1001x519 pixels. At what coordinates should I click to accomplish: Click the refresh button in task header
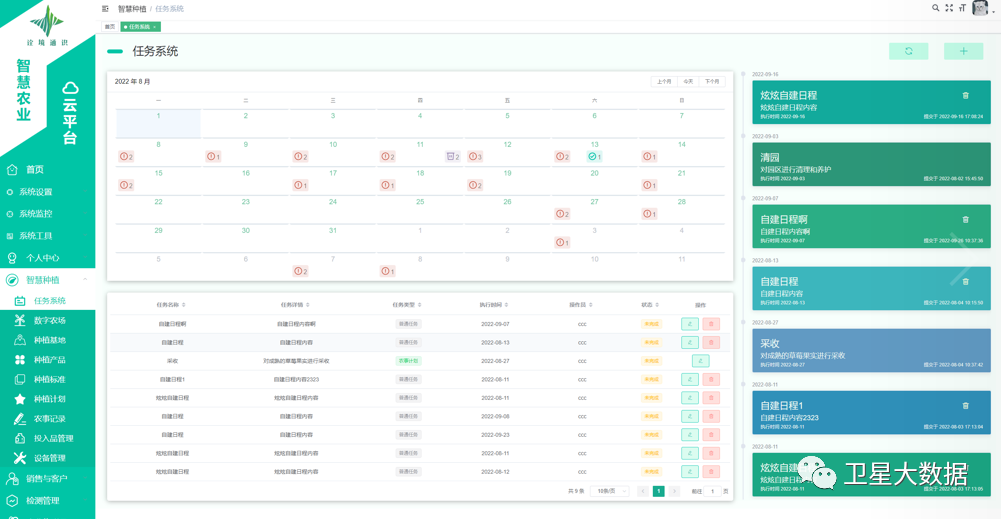point(908,51)
